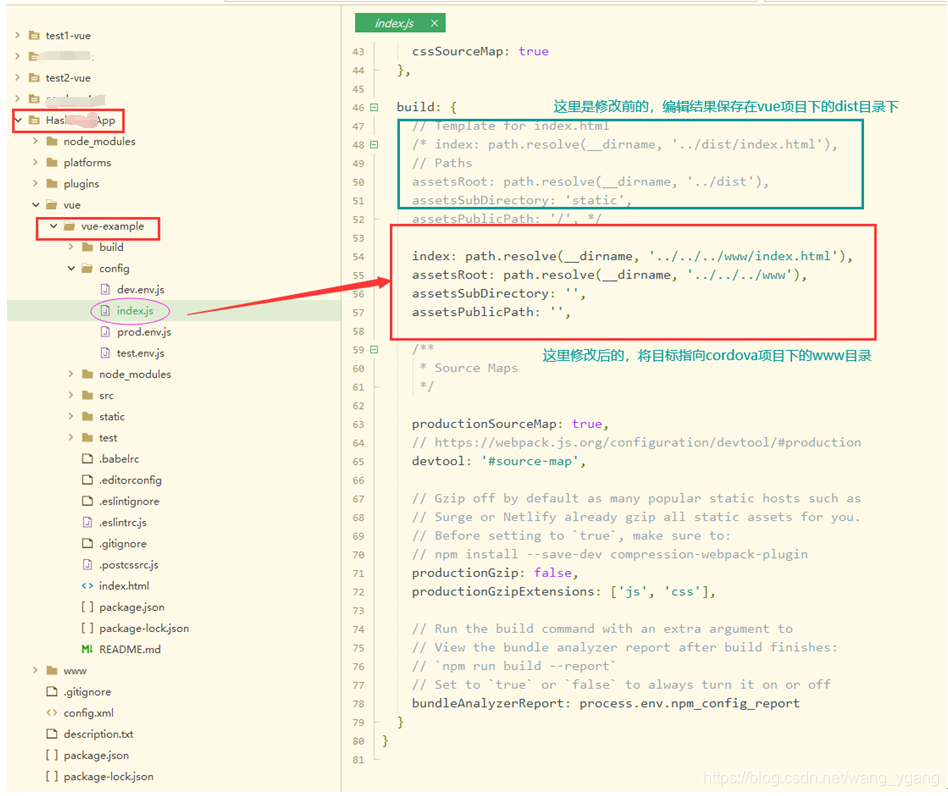Click the webpack.js.org devtool URL comment
Screen dimensions: 948x796
point(636,442)
